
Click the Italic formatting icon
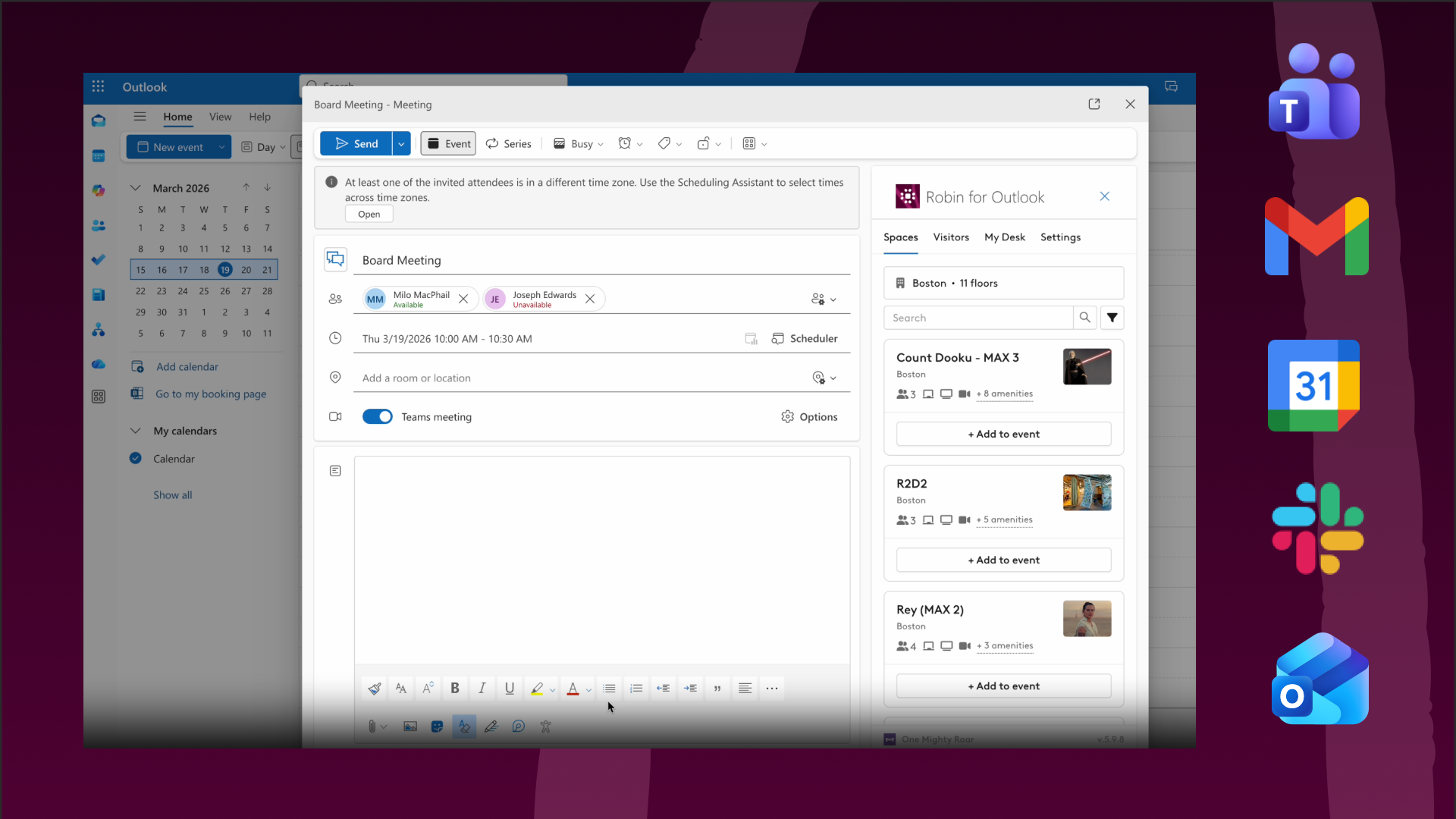[482, 689]
